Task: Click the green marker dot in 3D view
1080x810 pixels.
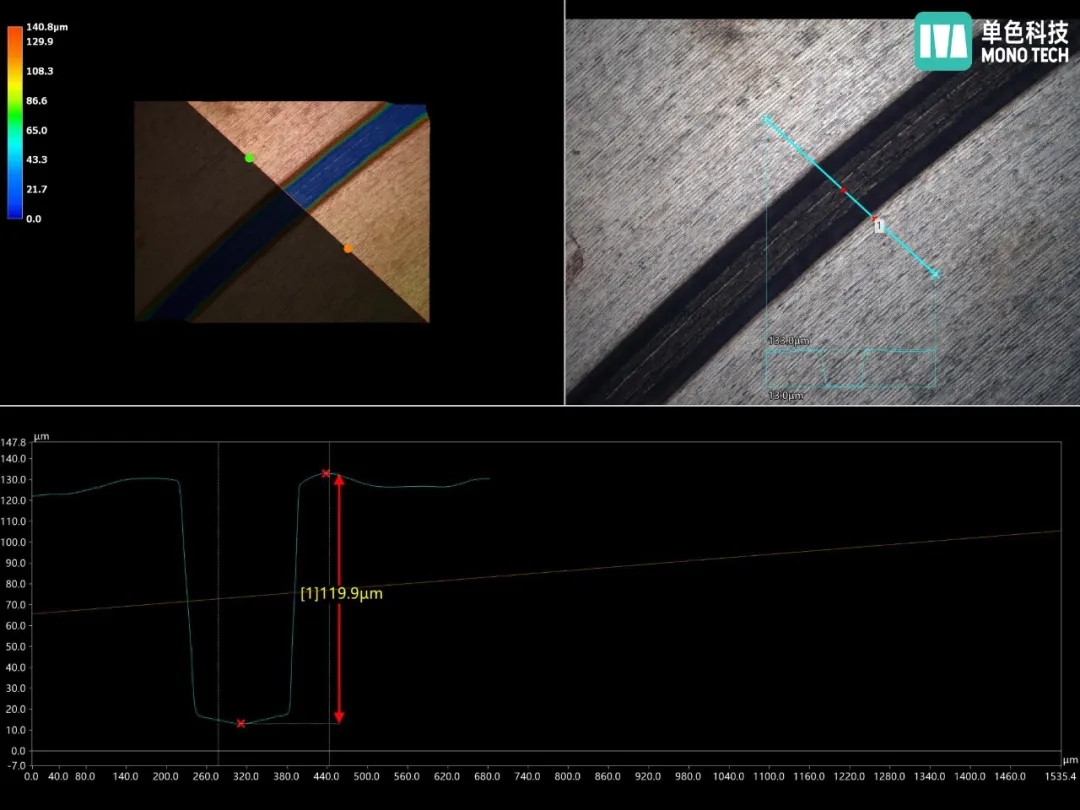Action: pos(249,158)
